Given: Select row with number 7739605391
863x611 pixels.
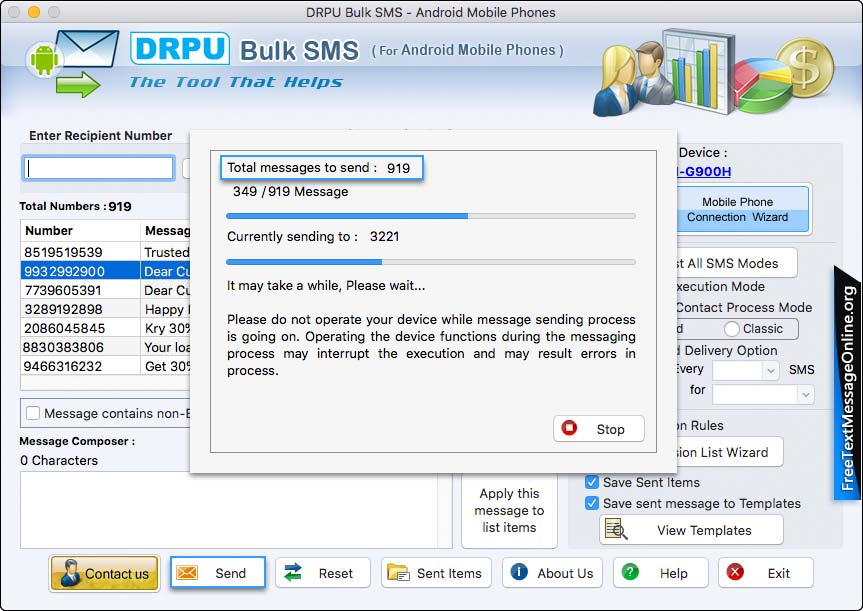Looking at the screenshot, I should 105,290.
